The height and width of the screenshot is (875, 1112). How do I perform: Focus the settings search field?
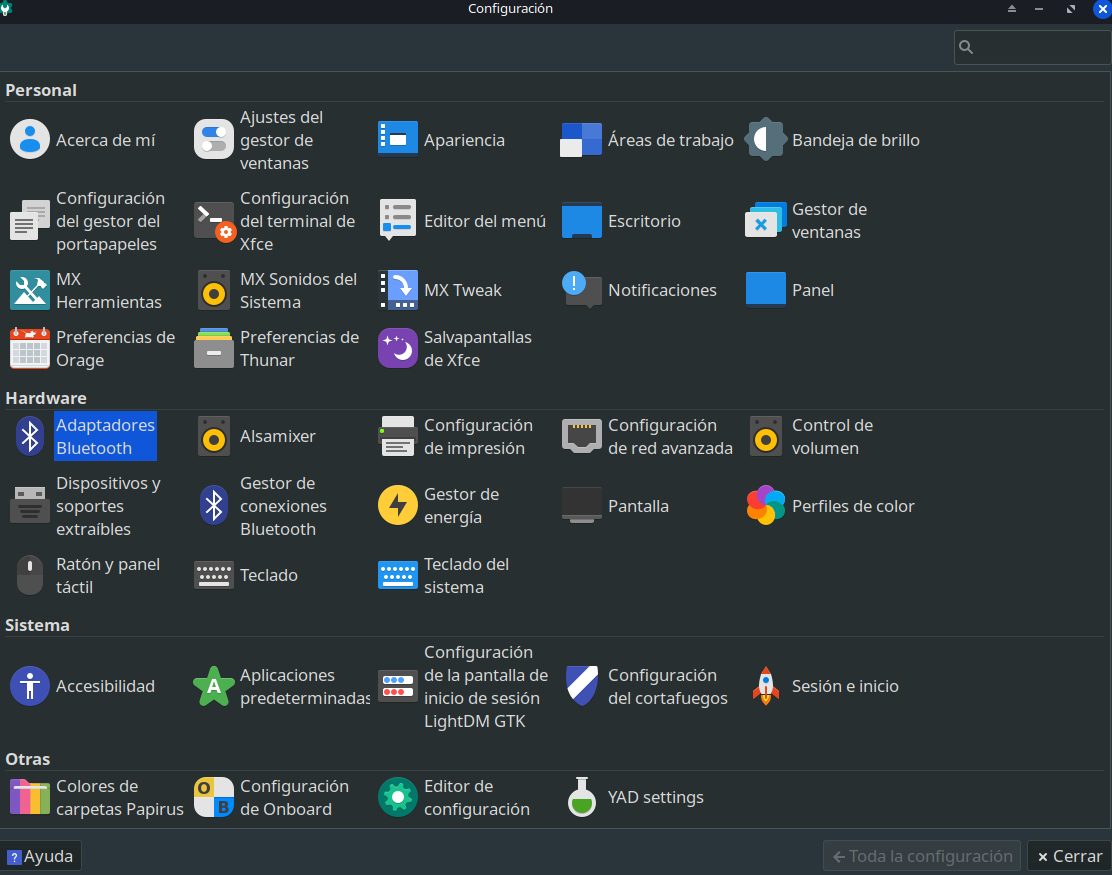coord(1033,48)
